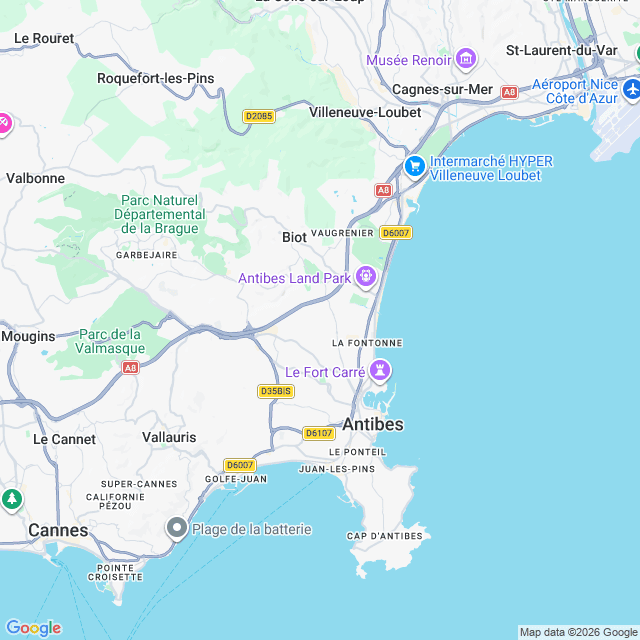Click the Valbonne town label
Screen dimensions: 640x640
click(x=36, y=178)
